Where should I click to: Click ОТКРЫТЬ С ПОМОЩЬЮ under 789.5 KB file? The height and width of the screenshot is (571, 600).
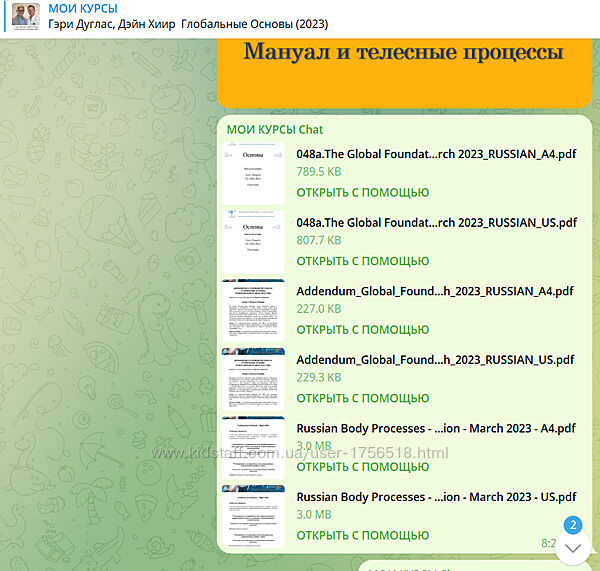(x=362, y=192)
